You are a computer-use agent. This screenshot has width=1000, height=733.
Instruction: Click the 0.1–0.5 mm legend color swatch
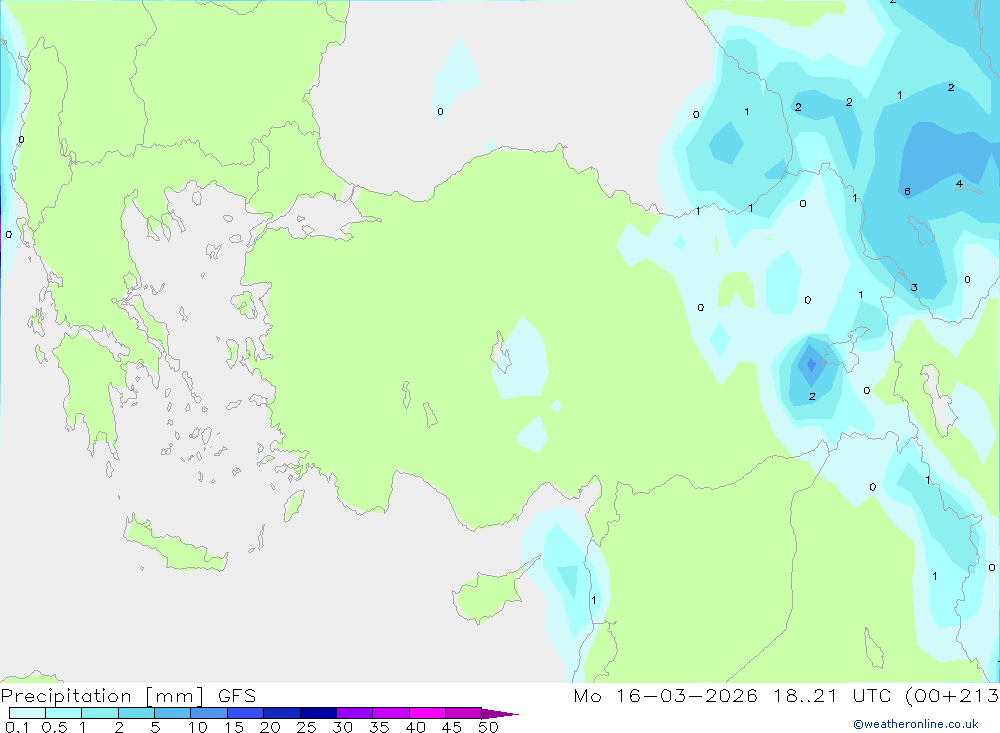click(27, 713)
